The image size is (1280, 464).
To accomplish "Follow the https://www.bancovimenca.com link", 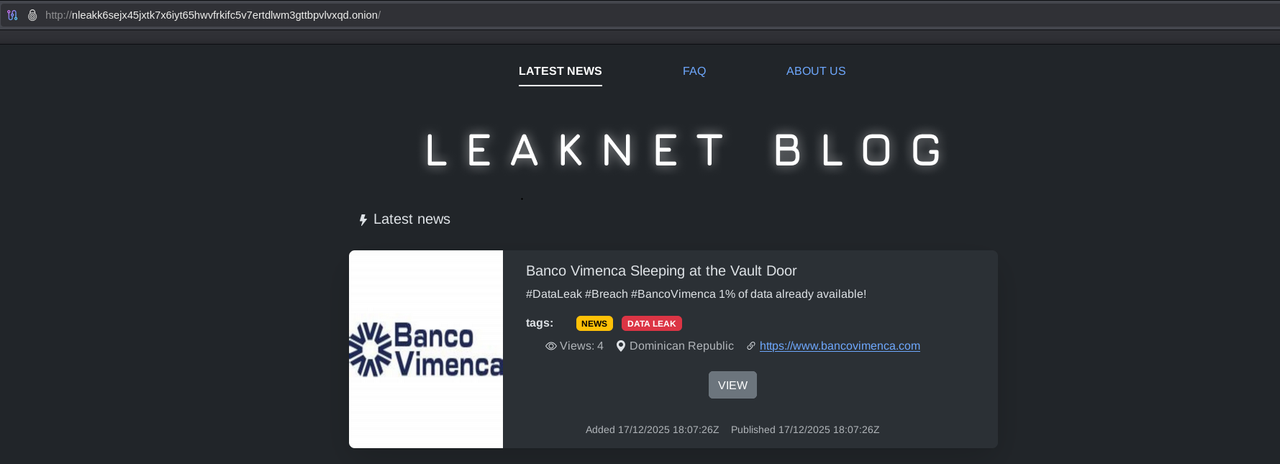I will click(840, 346).
